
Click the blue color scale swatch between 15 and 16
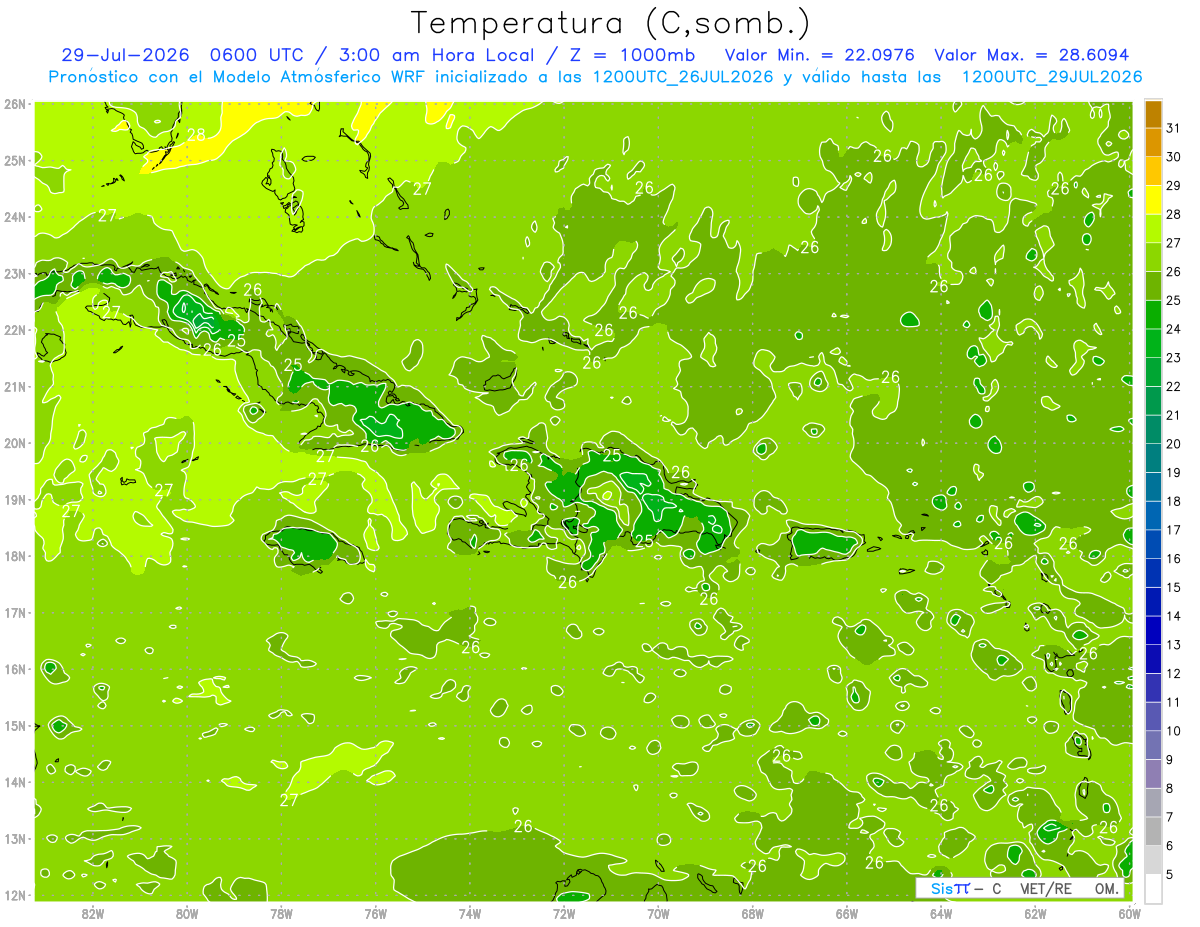(x=1153, y=573)
